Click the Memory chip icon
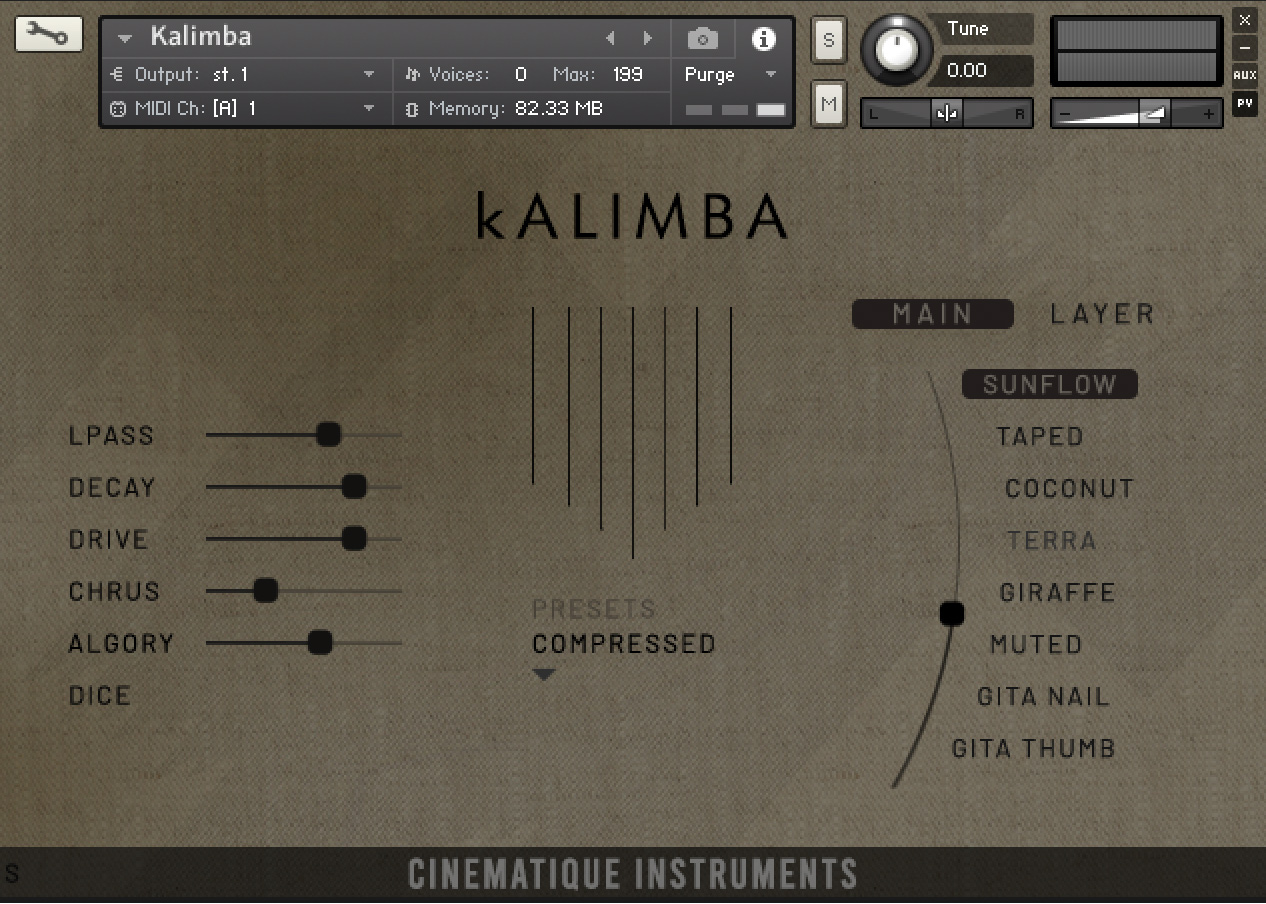The image size is (1266, 904). coord(412,109)
